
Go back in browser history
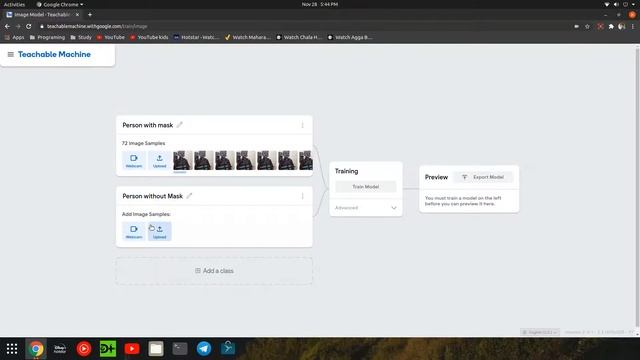pyautogui.click(x=7, y=26)
